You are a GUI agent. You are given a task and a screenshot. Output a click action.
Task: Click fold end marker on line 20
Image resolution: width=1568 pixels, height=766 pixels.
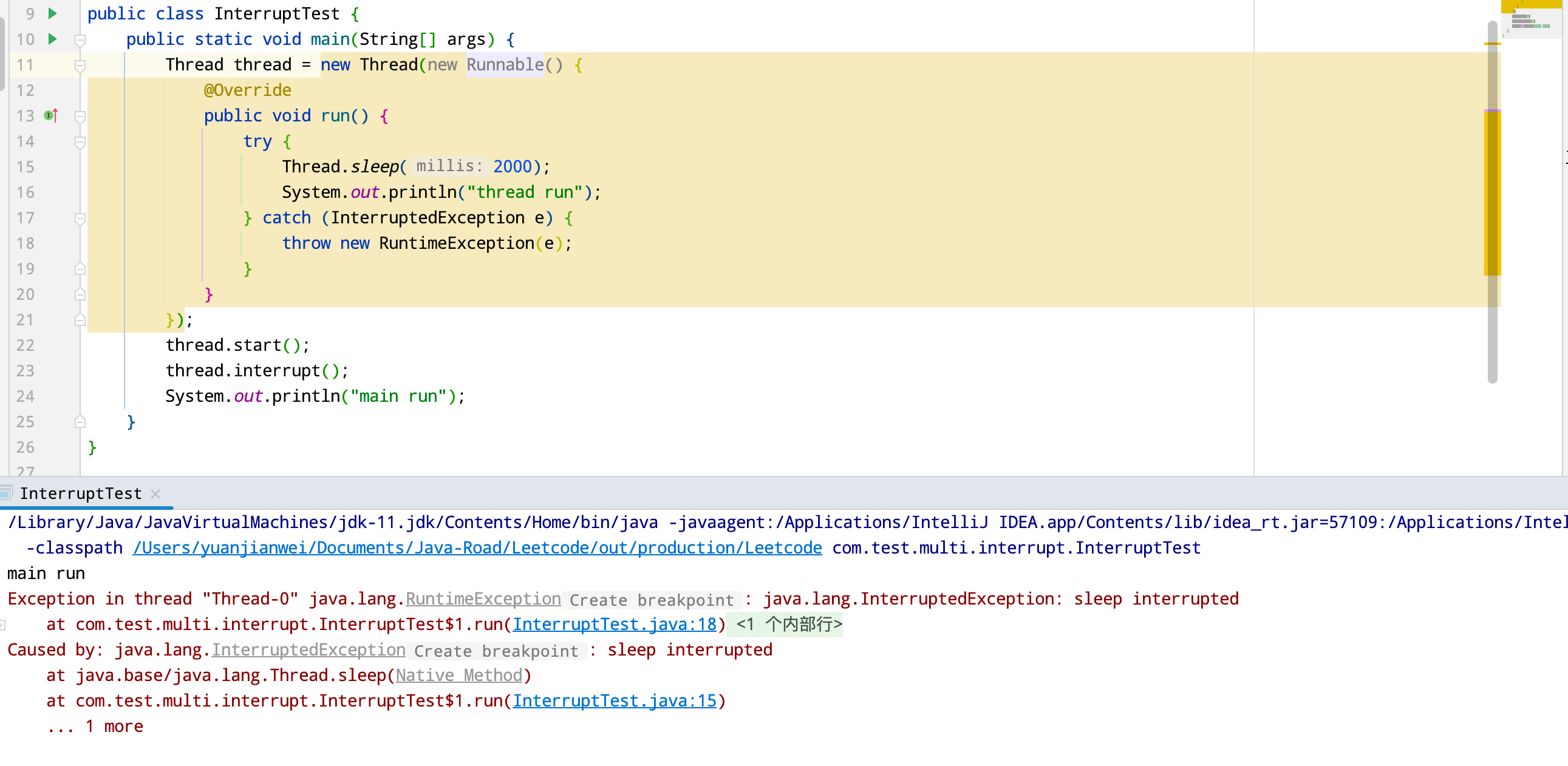[80, 294]
